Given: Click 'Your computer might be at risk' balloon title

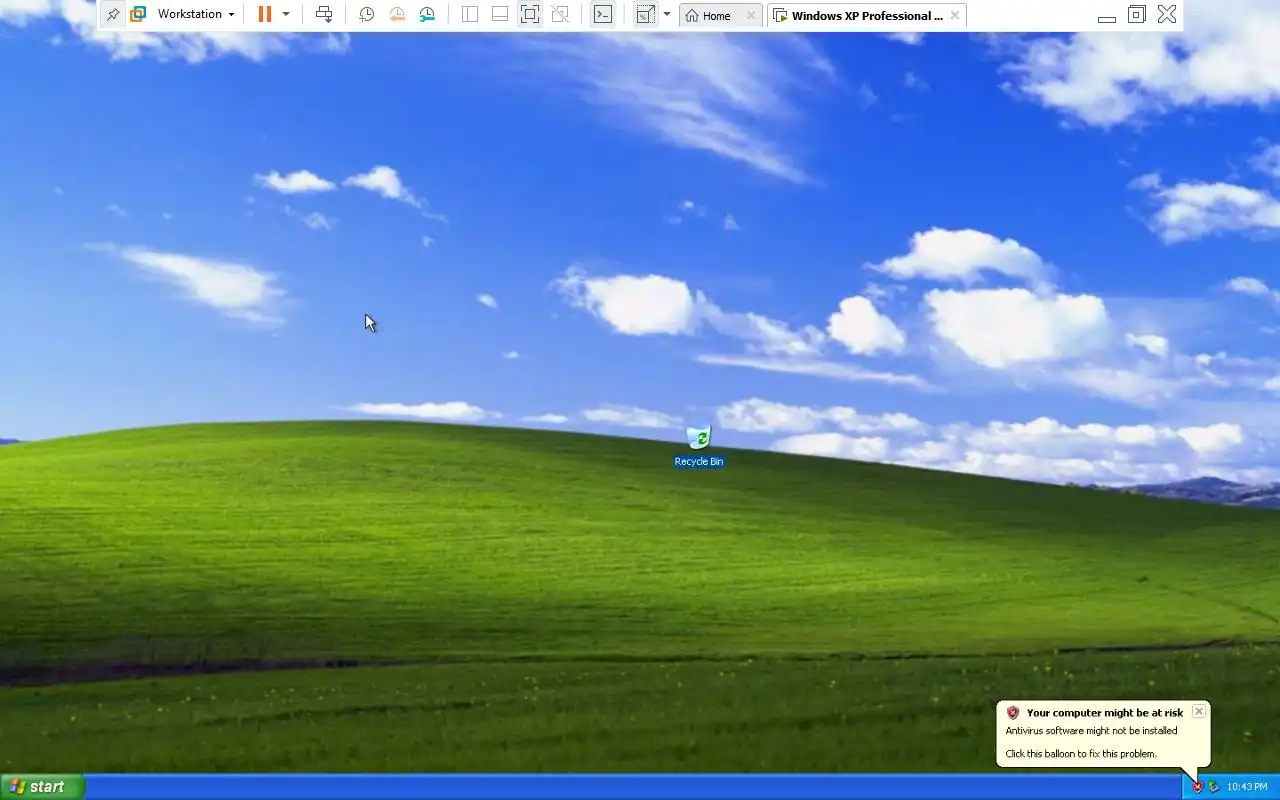Looking at the screenshot, I should [x=1105, y=713].
